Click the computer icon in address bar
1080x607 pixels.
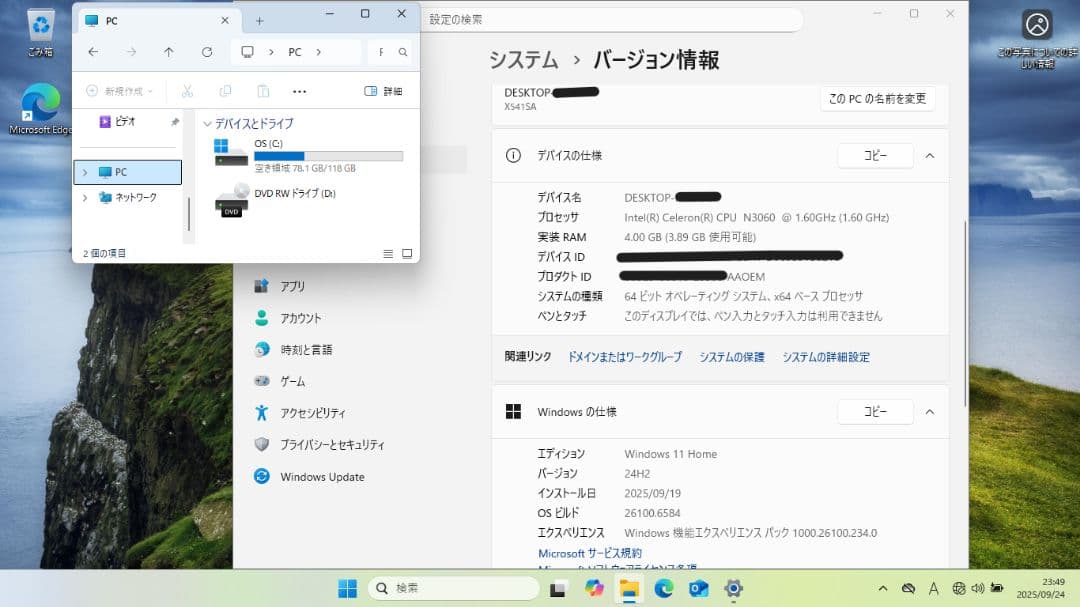pos(247,52)
